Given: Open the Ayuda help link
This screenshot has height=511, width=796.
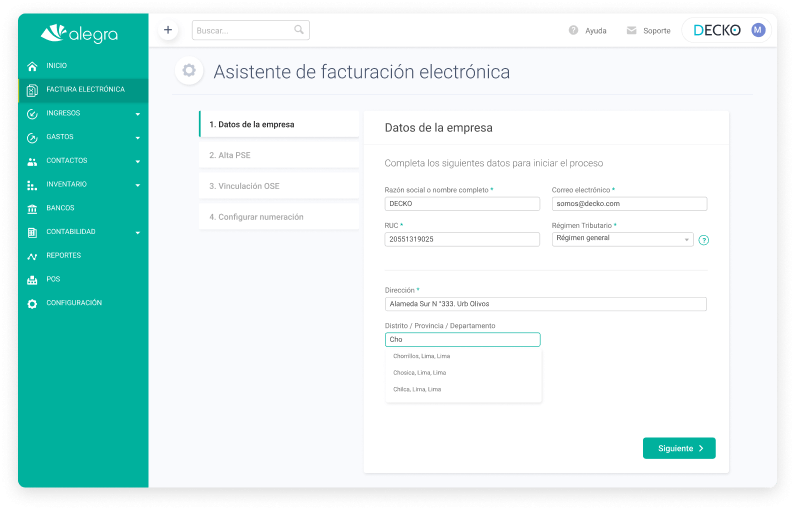Looking at the screenshot, I should (588, 31).
